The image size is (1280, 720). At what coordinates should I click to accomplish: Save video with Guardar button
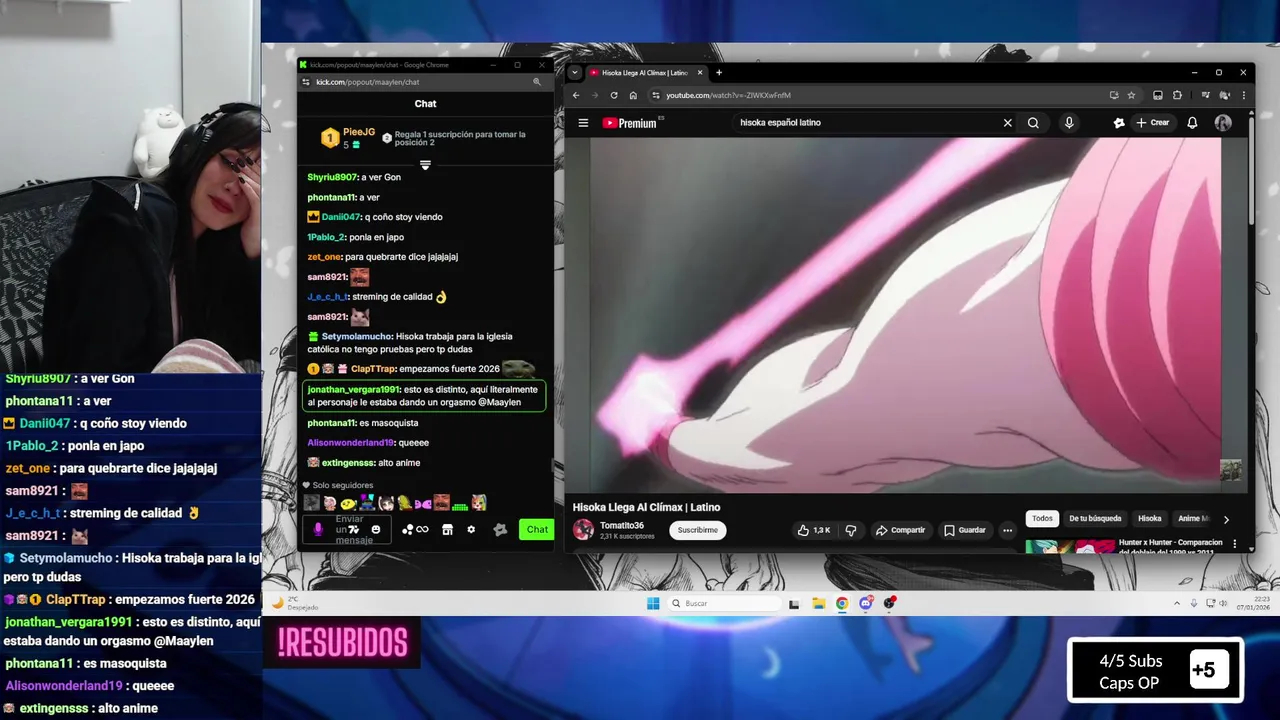965,530
